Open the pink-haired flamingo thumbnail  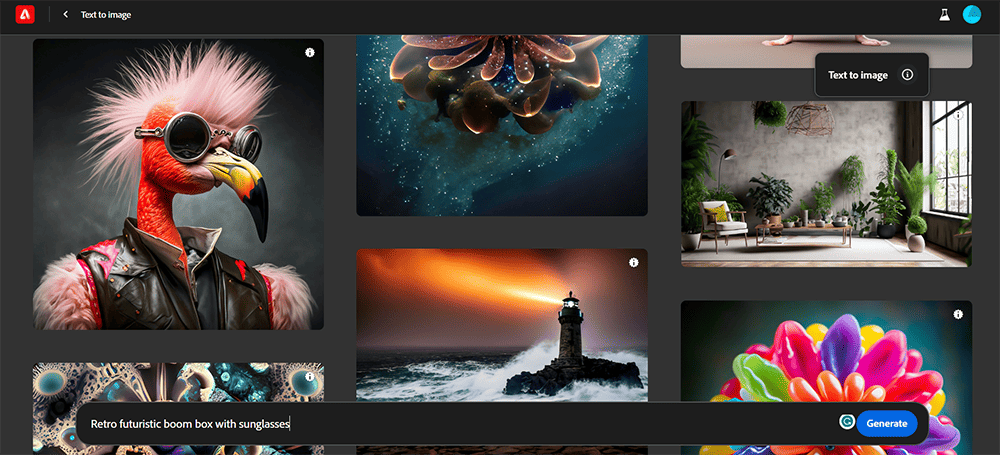pos(179,184)
